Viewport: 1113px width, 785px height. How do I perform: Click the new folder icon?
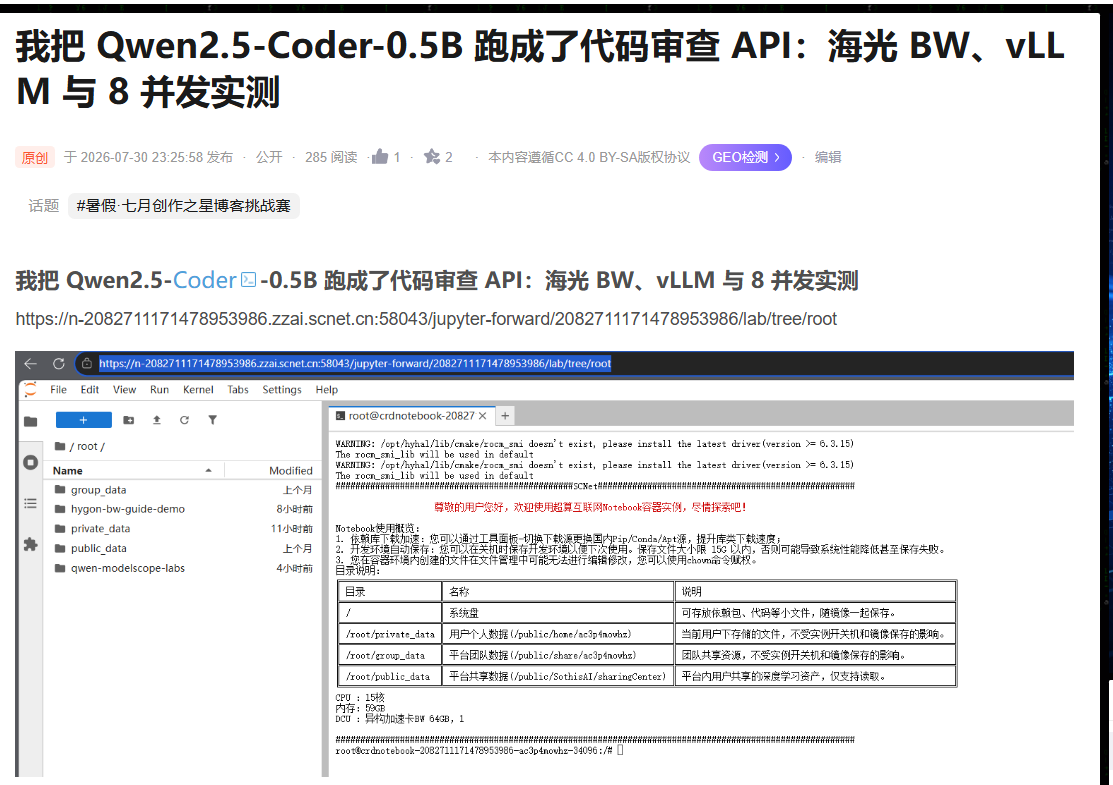click(x=128, y=420)
